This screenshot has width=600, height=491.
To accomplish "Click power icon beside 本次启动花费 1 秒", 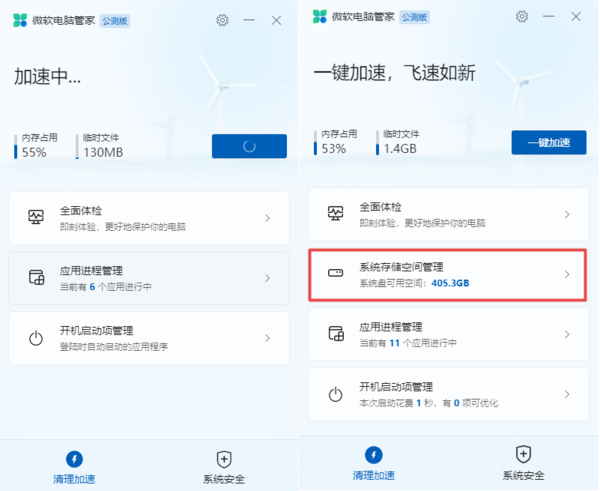I will [336, 393].
